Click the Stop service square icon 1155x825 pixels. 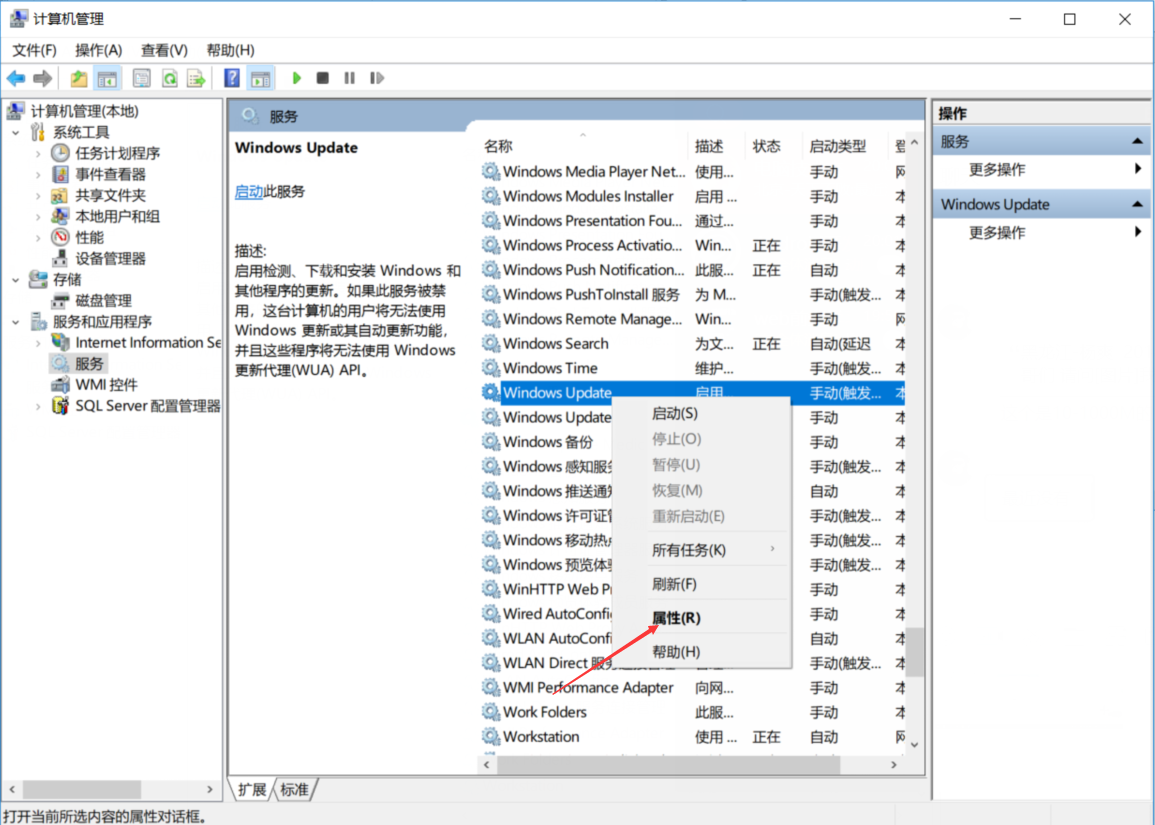pyautogui.click(x=323, y=78)
